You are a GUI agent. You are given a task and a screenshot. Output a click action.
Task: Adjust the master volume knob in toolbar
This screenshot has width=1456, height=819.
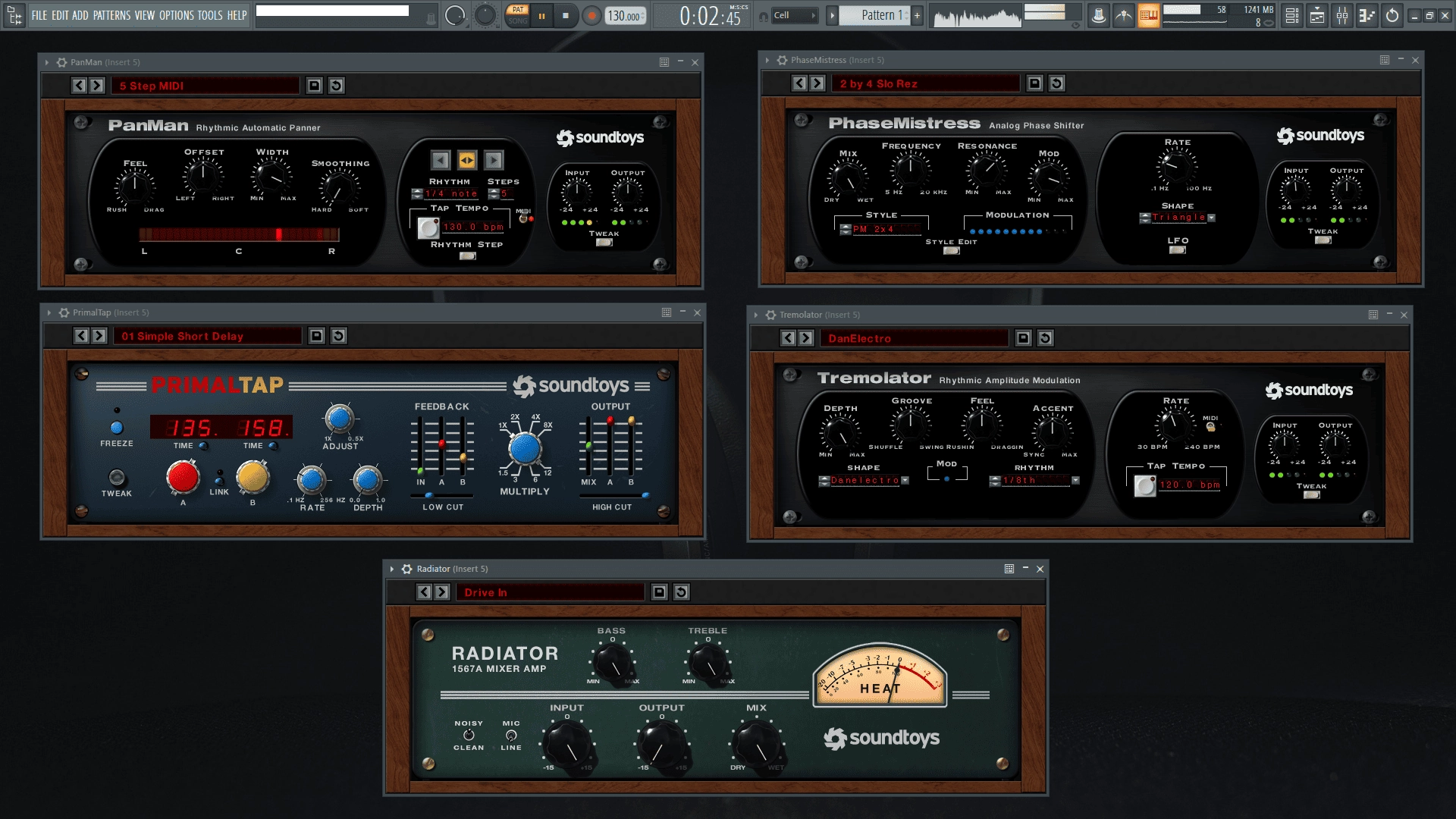tap(455, 15)
